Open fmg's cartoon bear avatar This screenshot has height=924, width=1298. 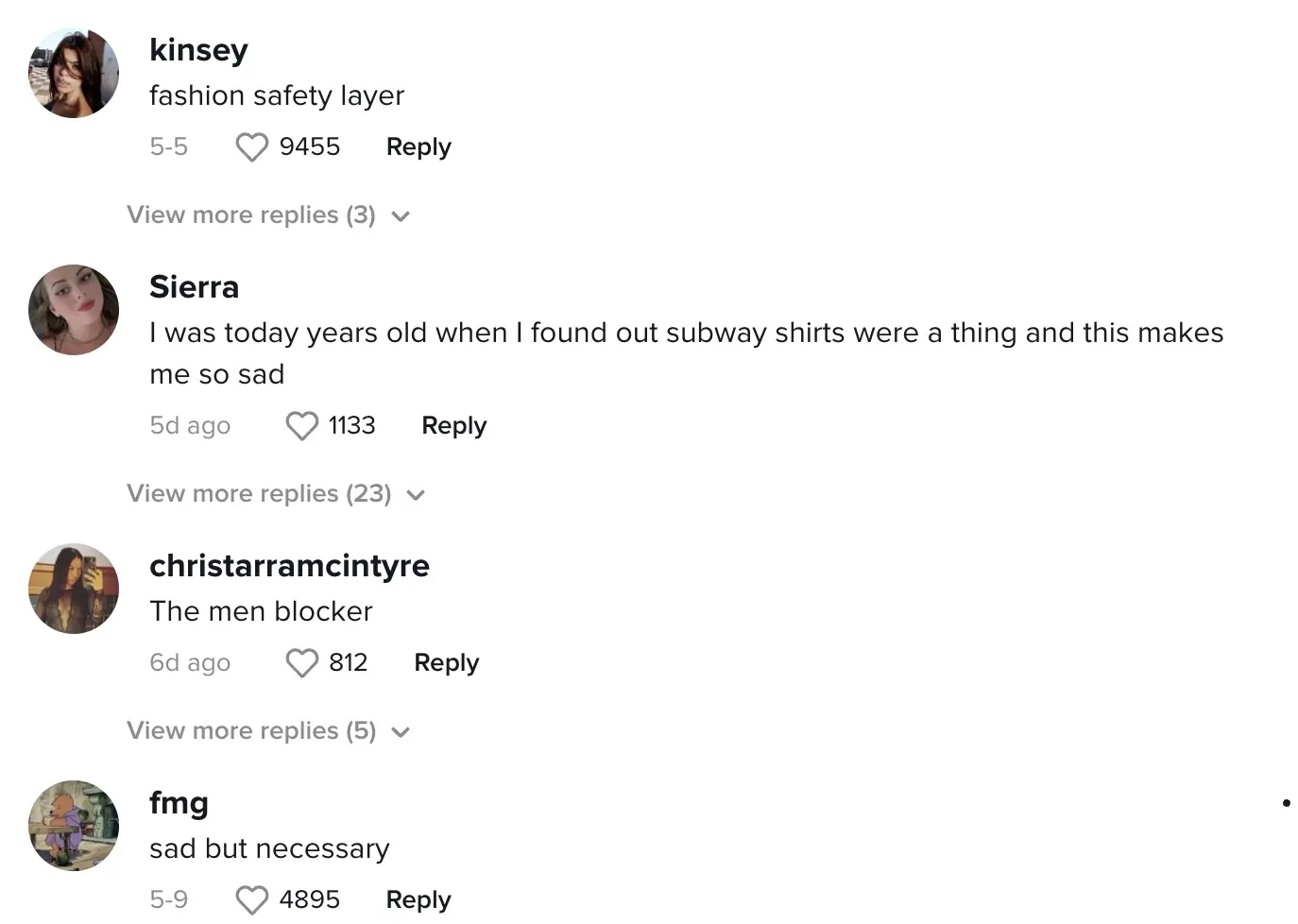[x=74, y=826]
